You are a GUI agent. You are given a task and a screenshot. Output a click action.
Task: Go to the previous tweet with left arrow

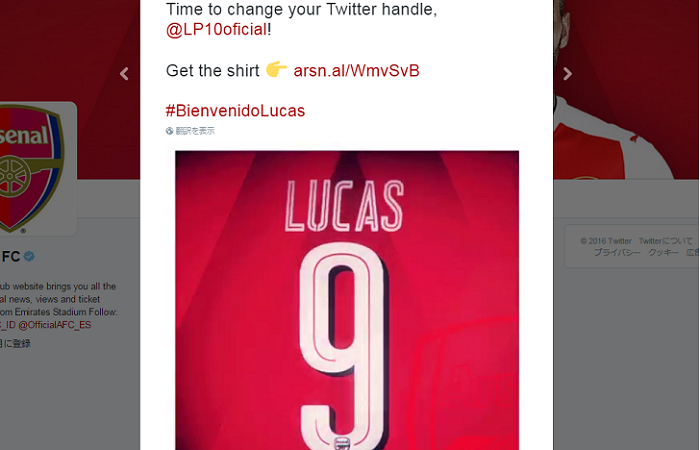124,74
